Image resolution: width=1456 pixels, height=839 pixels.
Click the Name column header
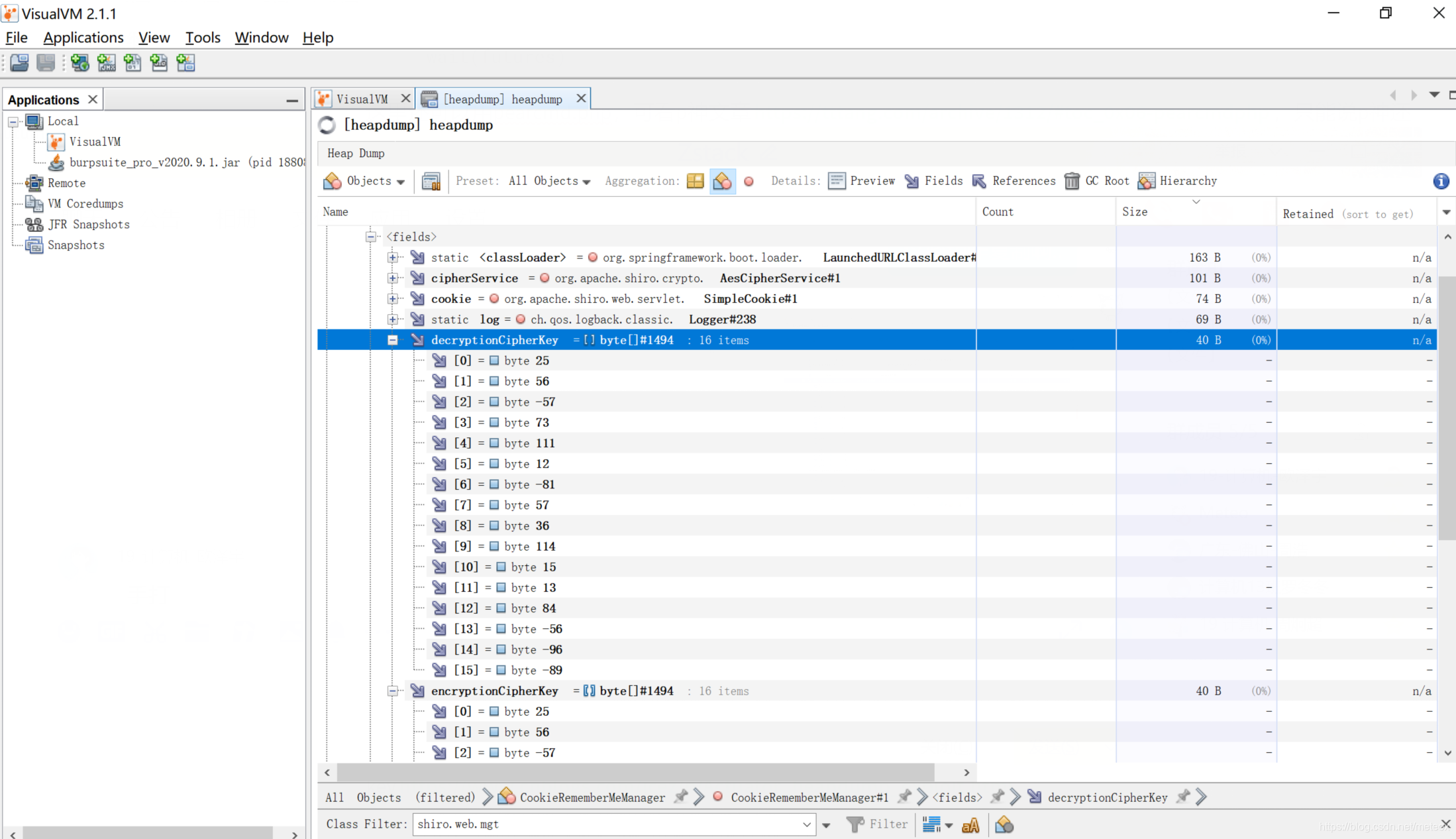point(647,212)
